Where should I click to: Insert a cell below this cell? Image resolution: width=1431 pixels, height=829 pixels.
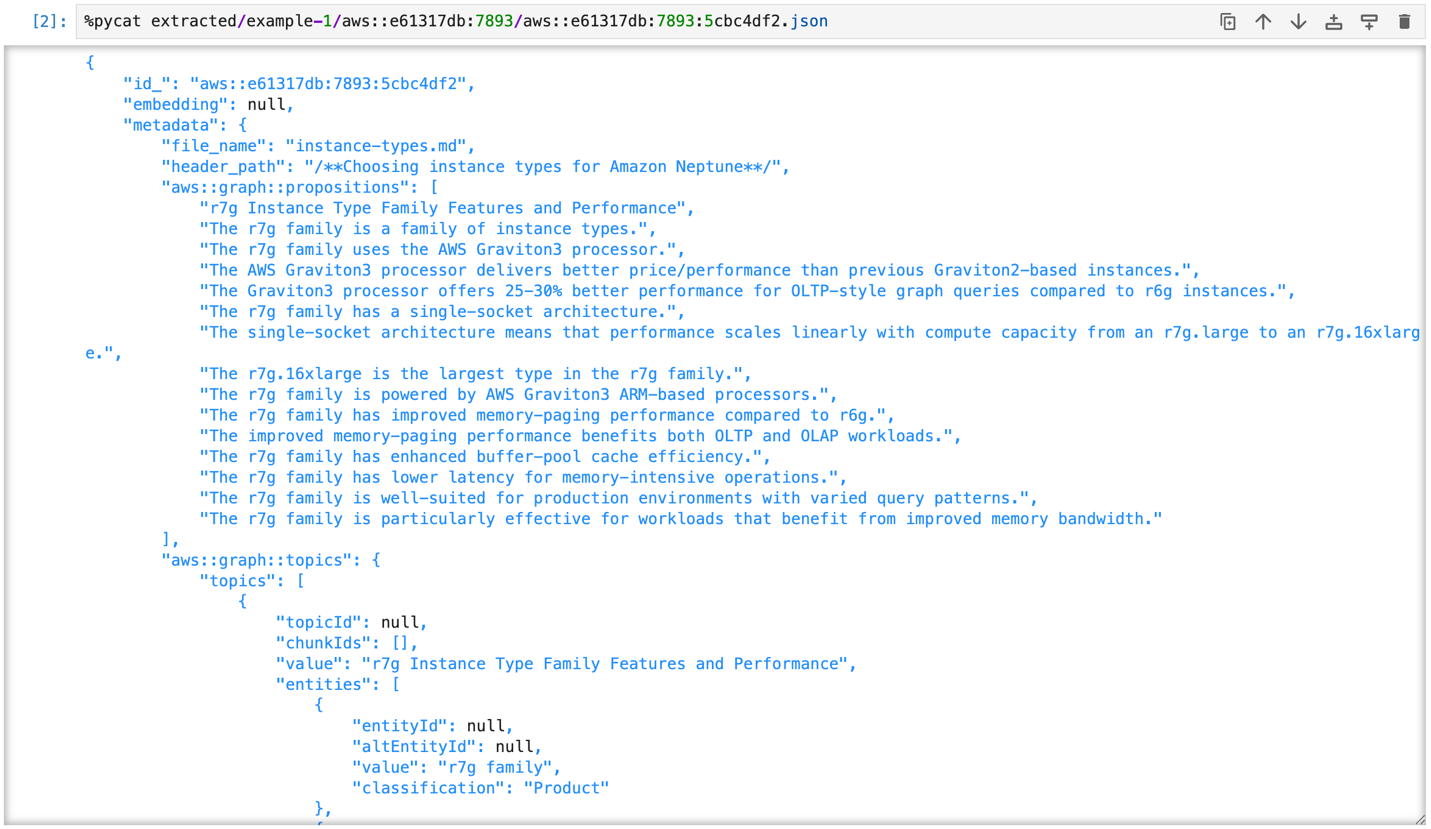click(x=1369, y=21)
